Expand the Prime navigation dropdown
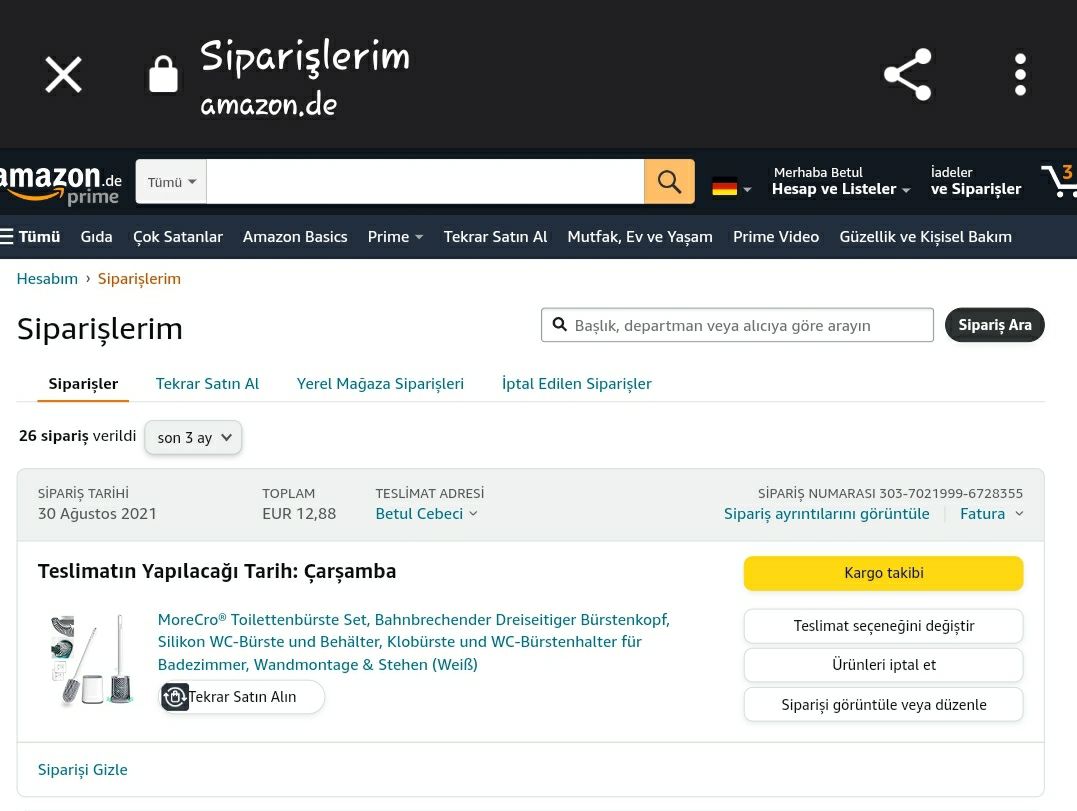Screen dimensions: 1077x811 395,237
